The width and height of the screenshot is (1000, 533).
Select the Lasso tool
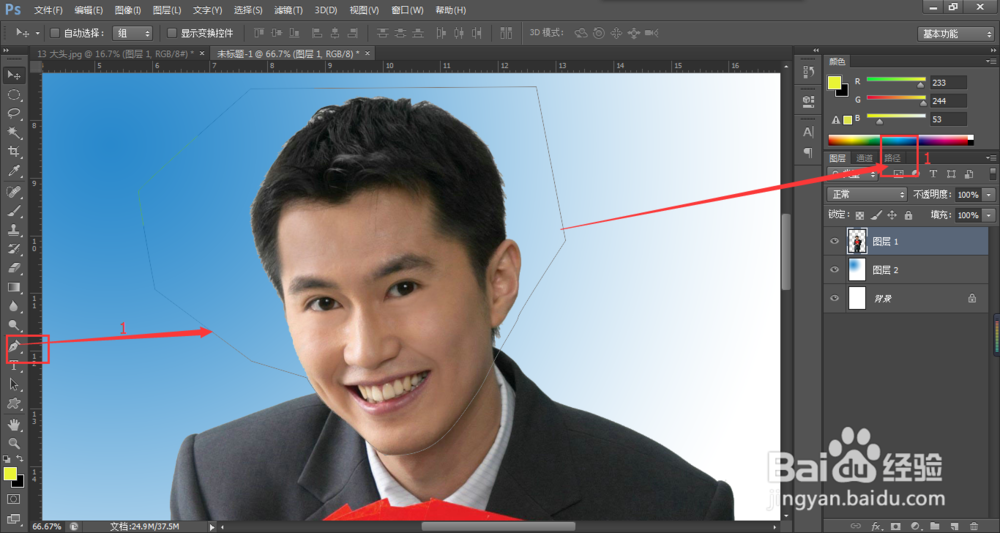pos(14,113)
